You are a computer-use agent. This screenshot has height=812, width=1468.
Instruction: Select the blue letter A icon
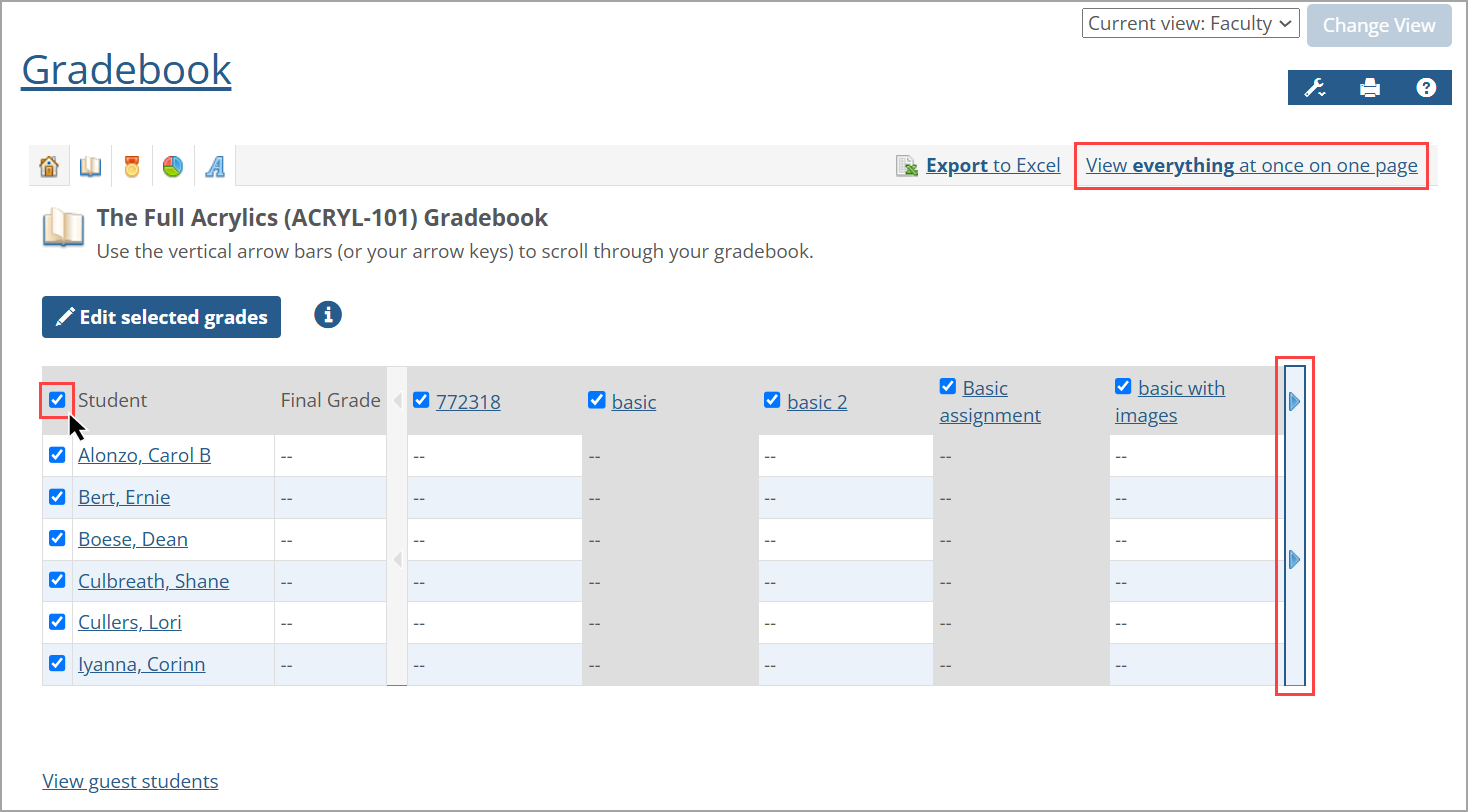click(x=213, y=165)
